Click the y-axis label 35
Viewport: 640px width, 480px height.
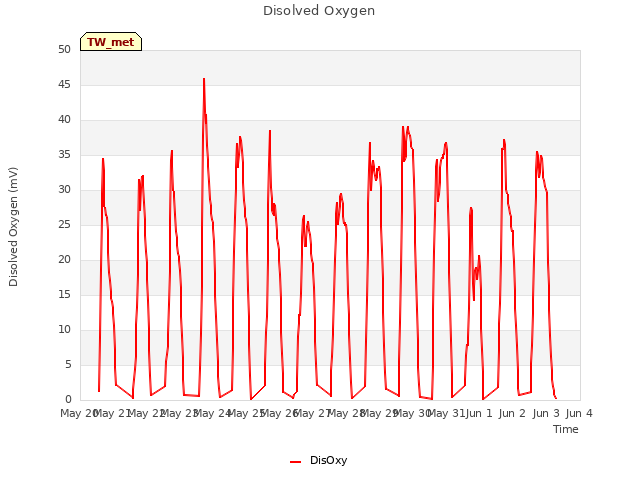(x=64, y=154)
